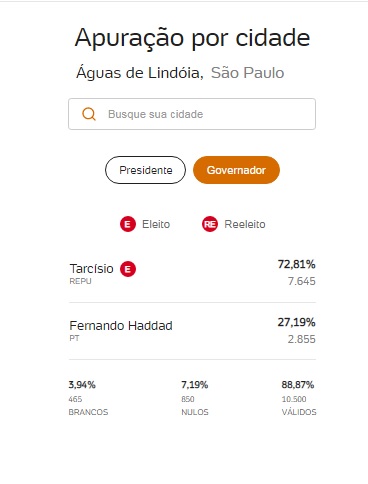
Task: Click the orange magnifying glass search icon
Action: point(89,114)
